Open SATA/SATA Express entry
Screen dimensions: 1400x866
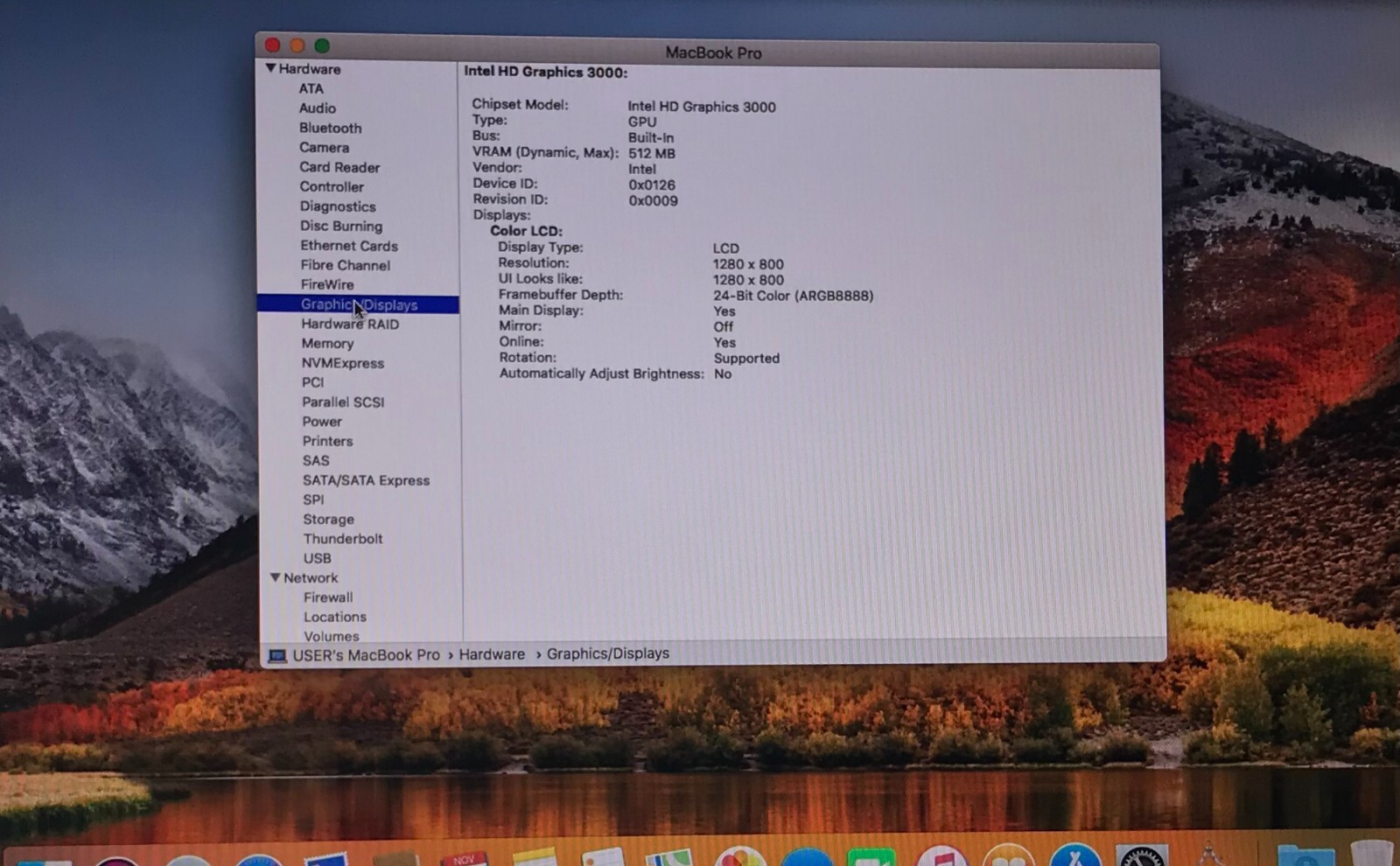click(x=367, y=480)
